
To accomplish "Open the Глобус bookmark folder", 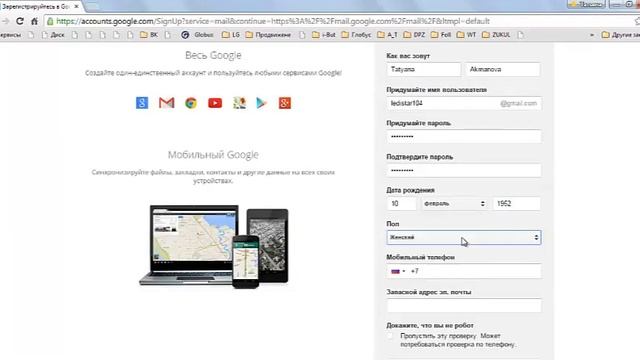I will 356,35.
